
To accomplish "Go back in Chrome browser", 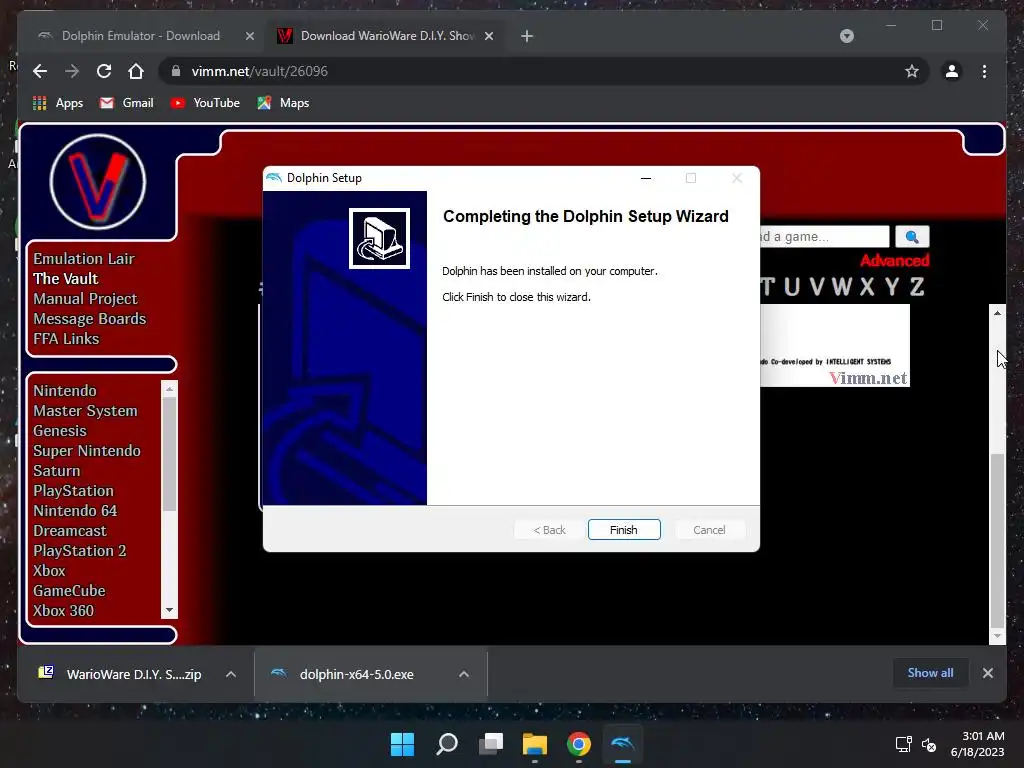I will click(40, 71).
